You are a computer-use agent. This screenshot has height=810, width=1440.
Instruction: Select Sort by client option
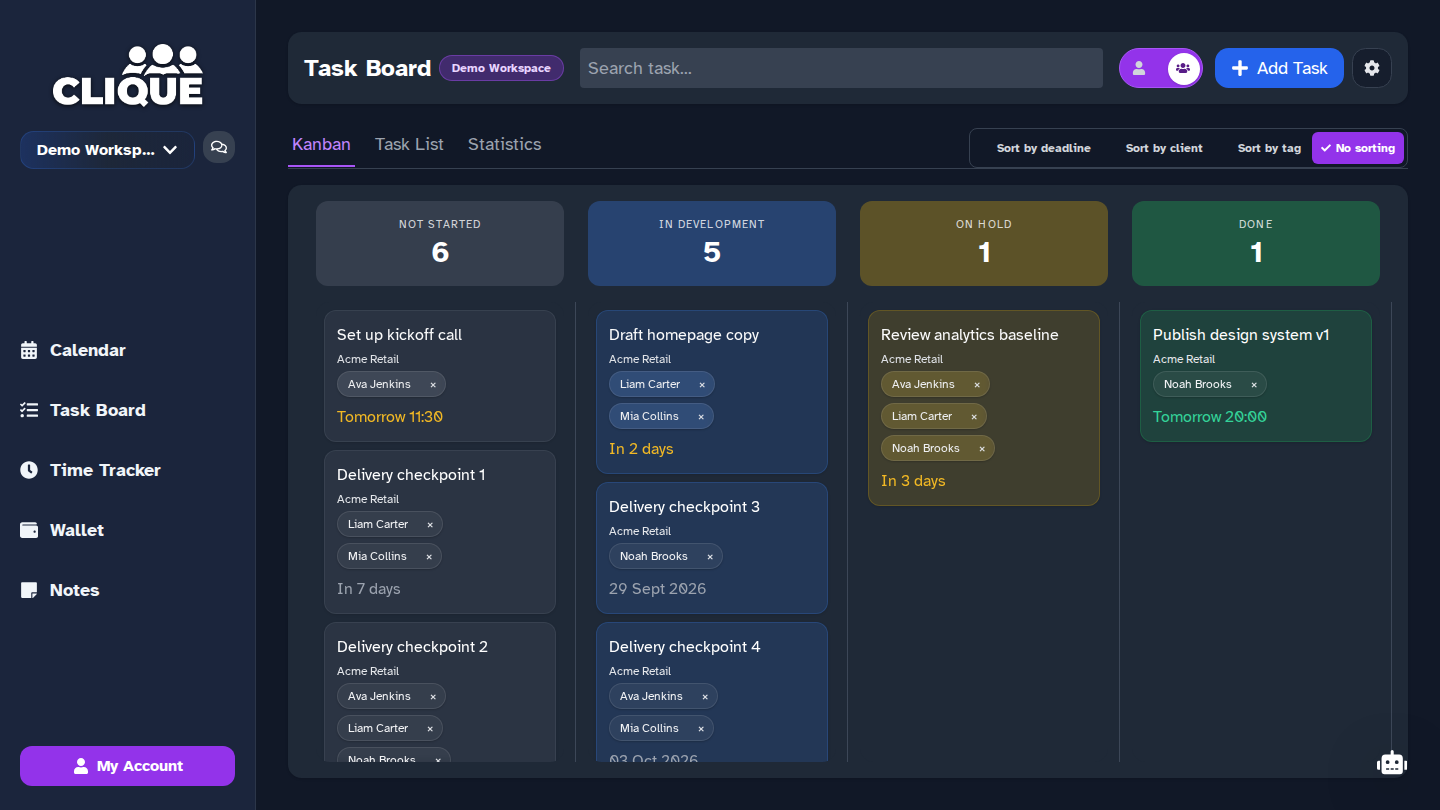point(1164,148)
